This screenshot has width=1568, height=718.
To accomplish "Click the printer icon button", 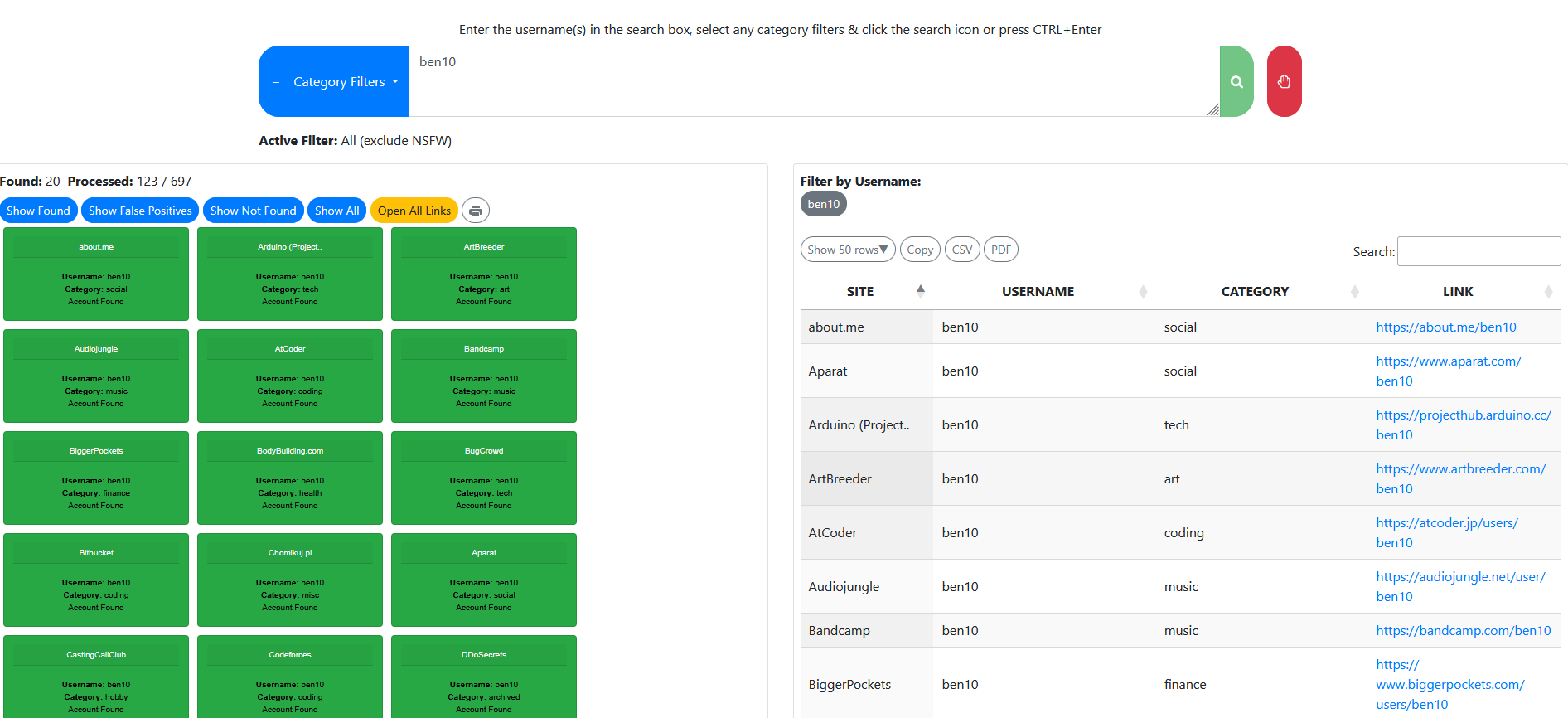I will 476,211.
